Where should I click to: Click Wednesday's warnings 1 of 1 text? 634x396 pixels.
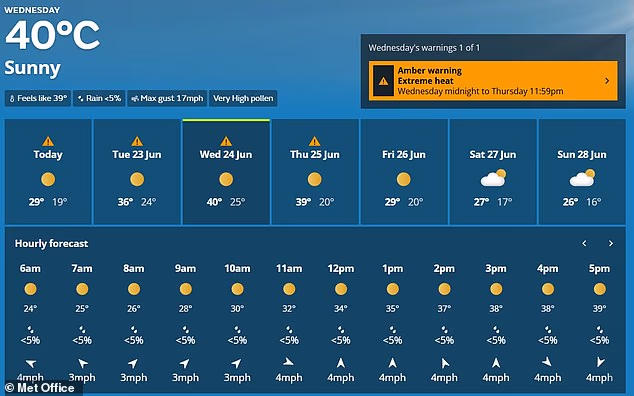424,48
